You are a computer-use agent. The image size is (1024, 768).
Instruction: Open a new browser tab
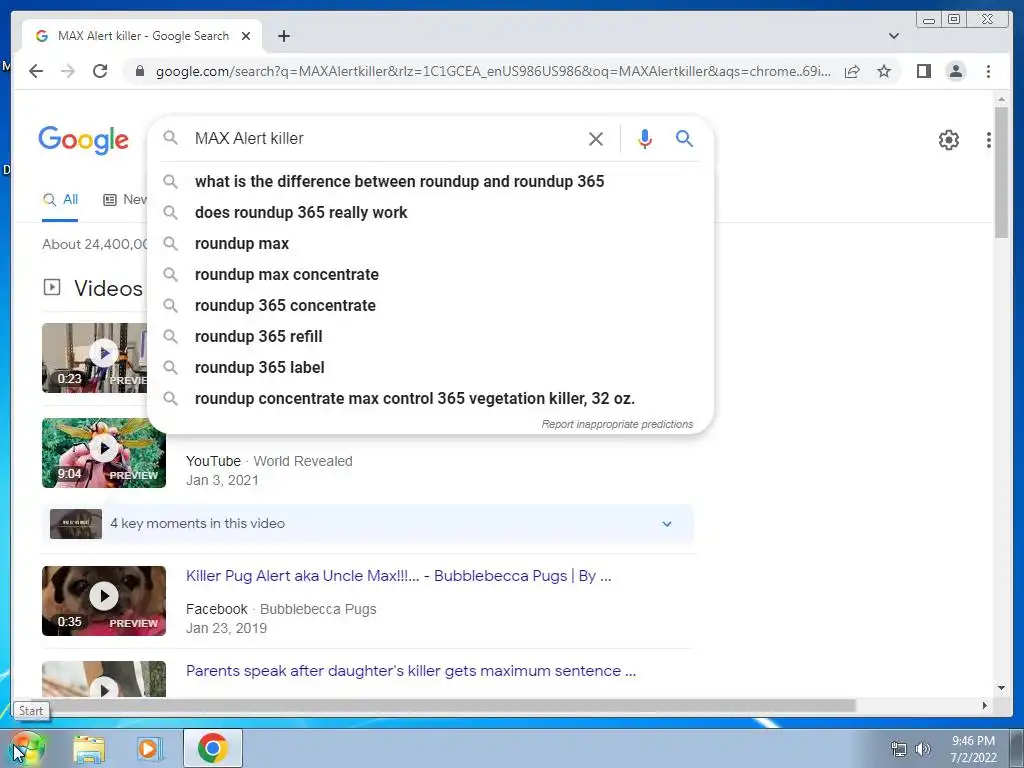tap(283, 36)
